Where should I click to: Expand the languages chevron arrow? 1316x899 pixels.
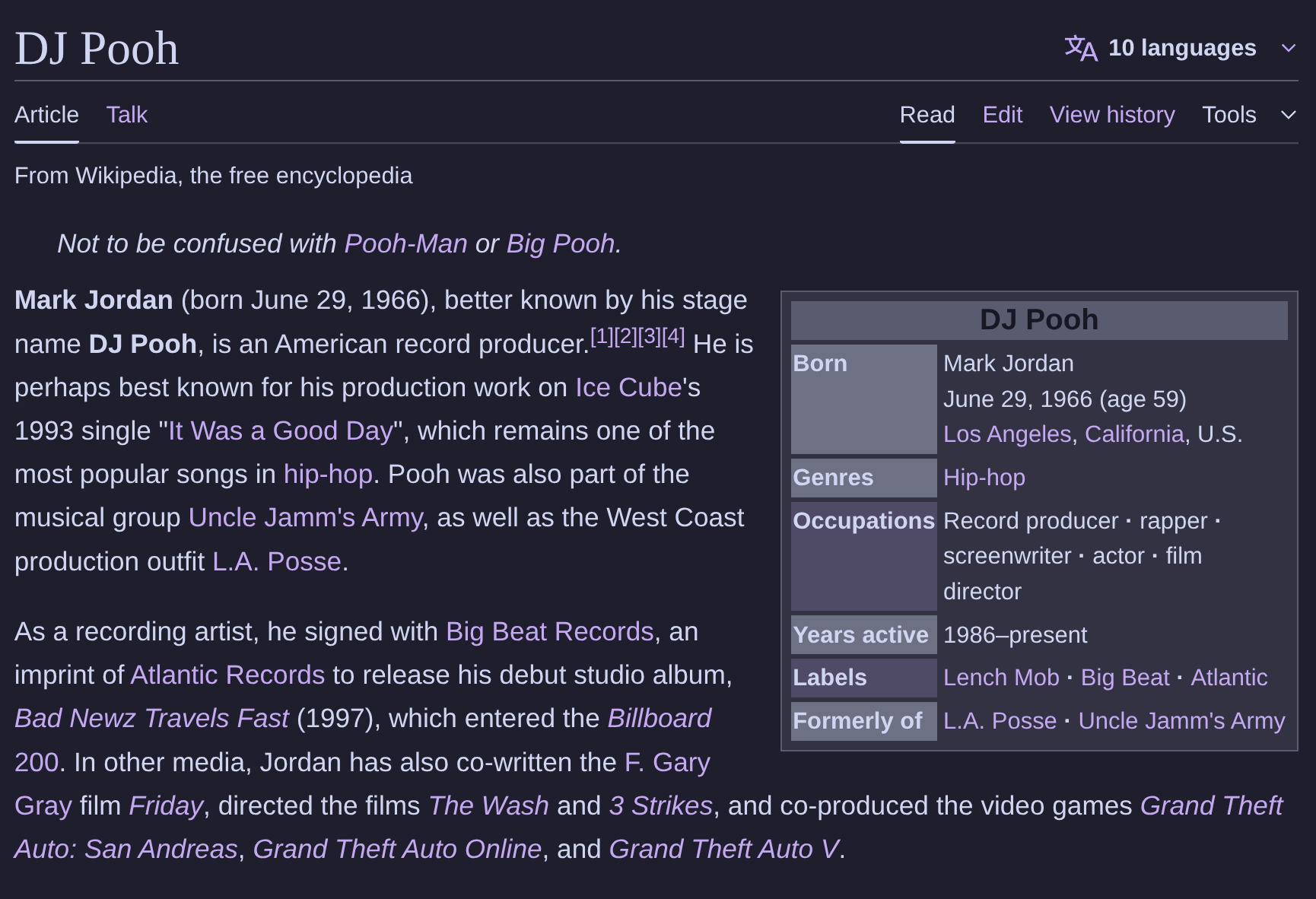coord(1288,48)
